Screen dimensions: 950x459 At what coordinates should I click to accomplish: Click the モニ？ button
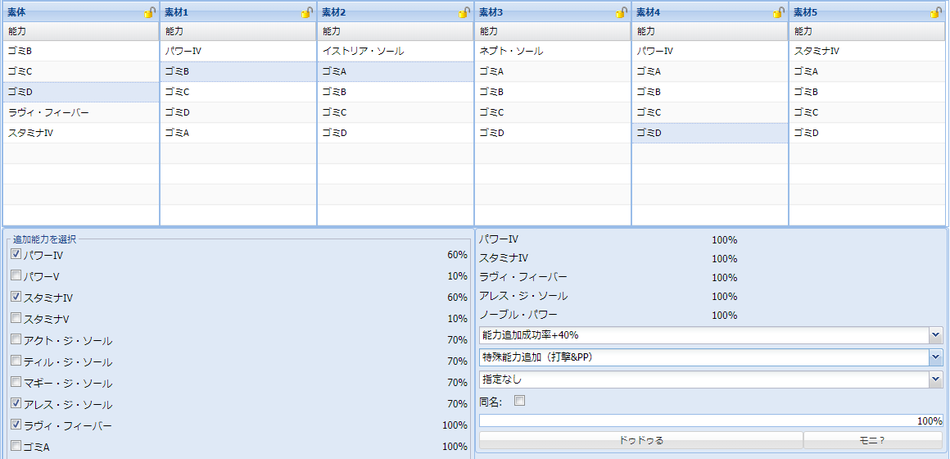pos(872,440)
